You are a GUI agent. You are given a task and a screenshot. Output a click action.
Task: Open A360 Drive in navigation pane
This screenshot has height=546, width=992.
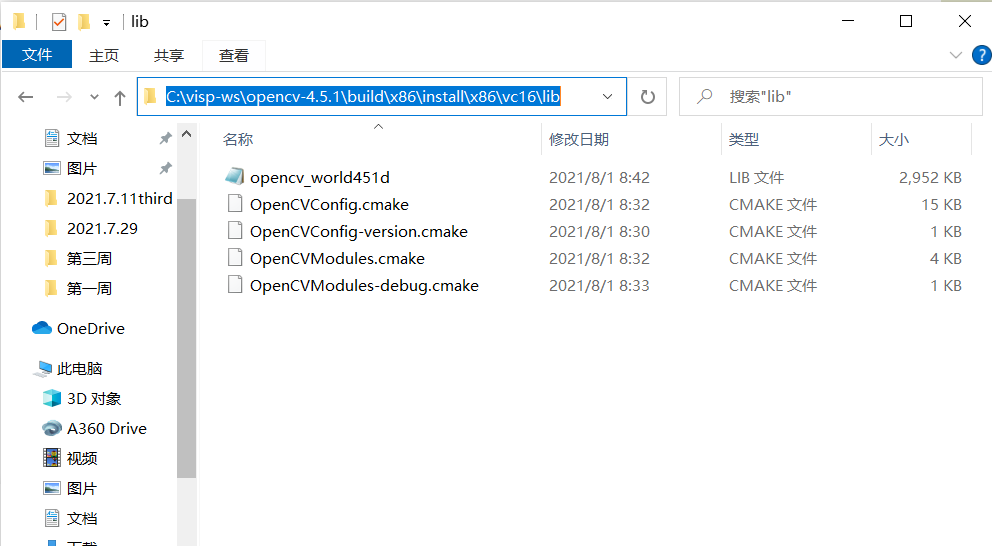click(107, 428)
